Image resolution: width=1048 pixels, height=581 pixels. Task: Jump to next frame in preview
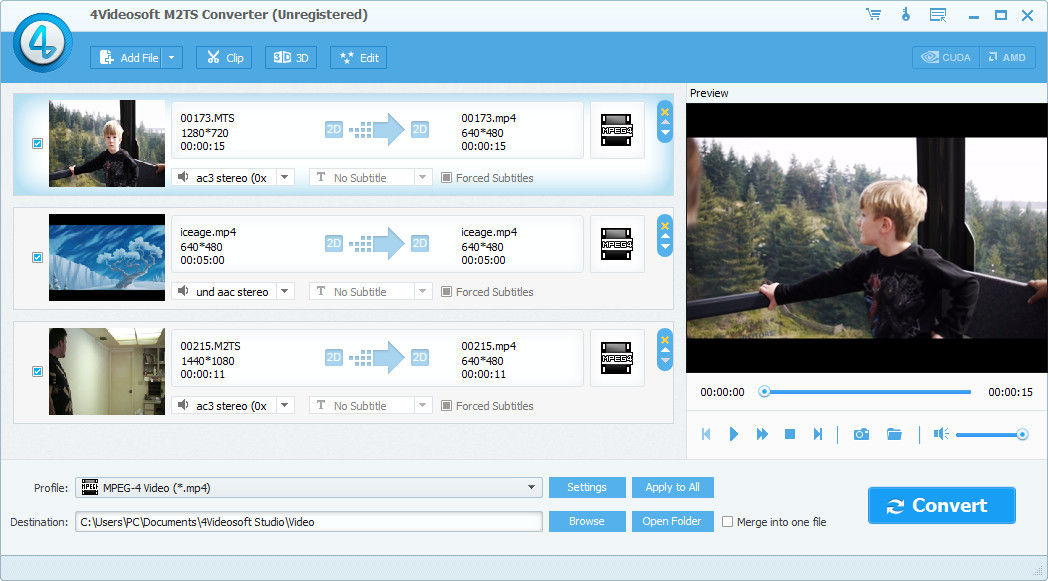point(817,435)
